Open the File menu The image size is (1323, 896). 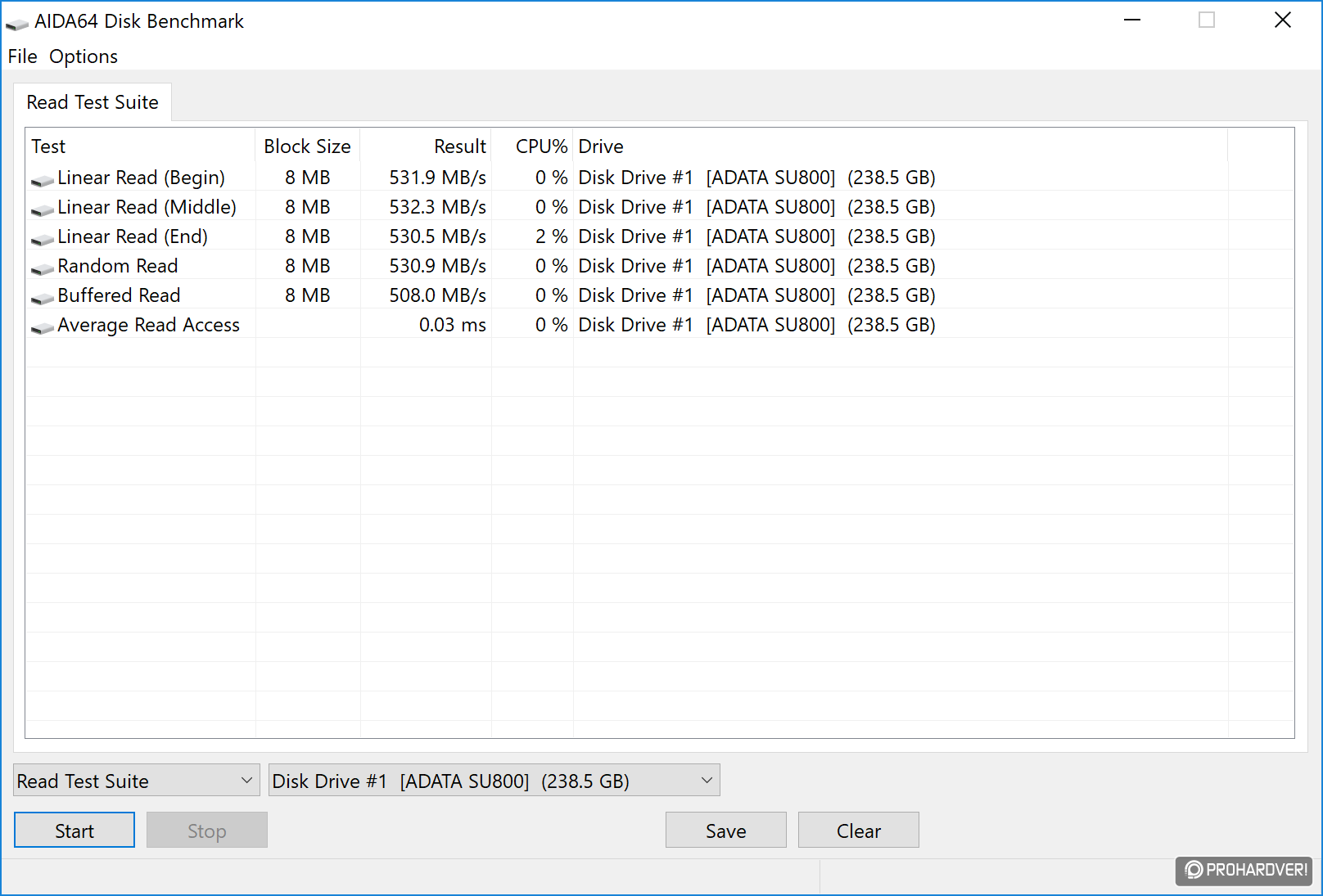(x=23, y=56)
